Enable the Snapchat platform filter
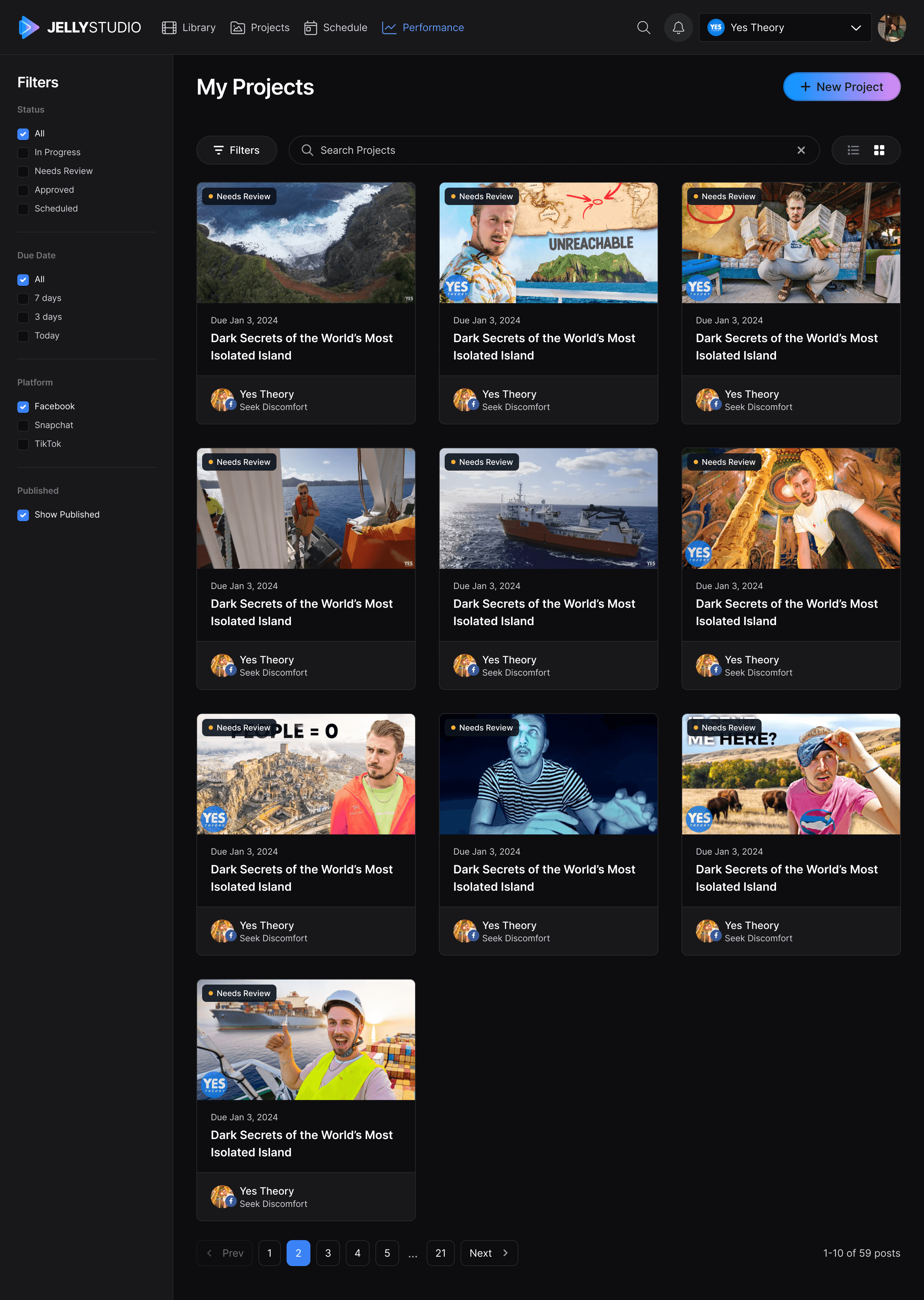The image size is (924, 1300). (23, 425)
